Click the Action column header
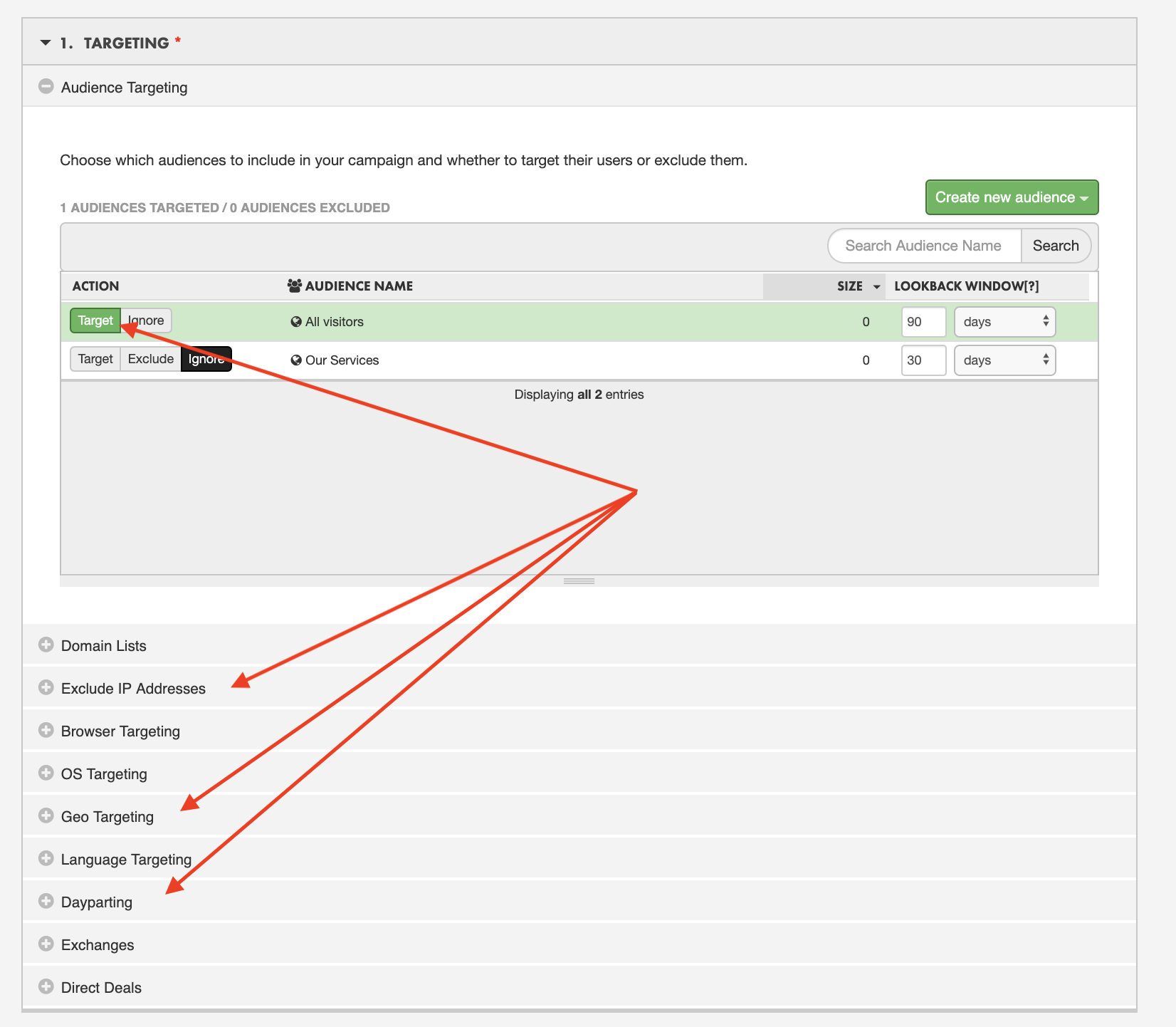This screenshot has height=1027, width=1176. tap(95, 286)
